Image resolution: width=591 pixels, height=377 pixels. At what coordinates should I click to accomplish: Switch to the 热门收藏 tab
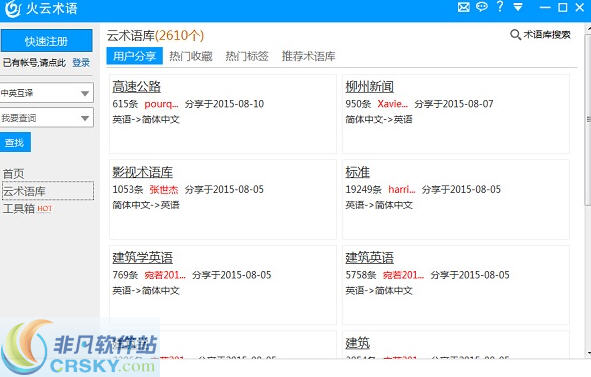(191, 56)
